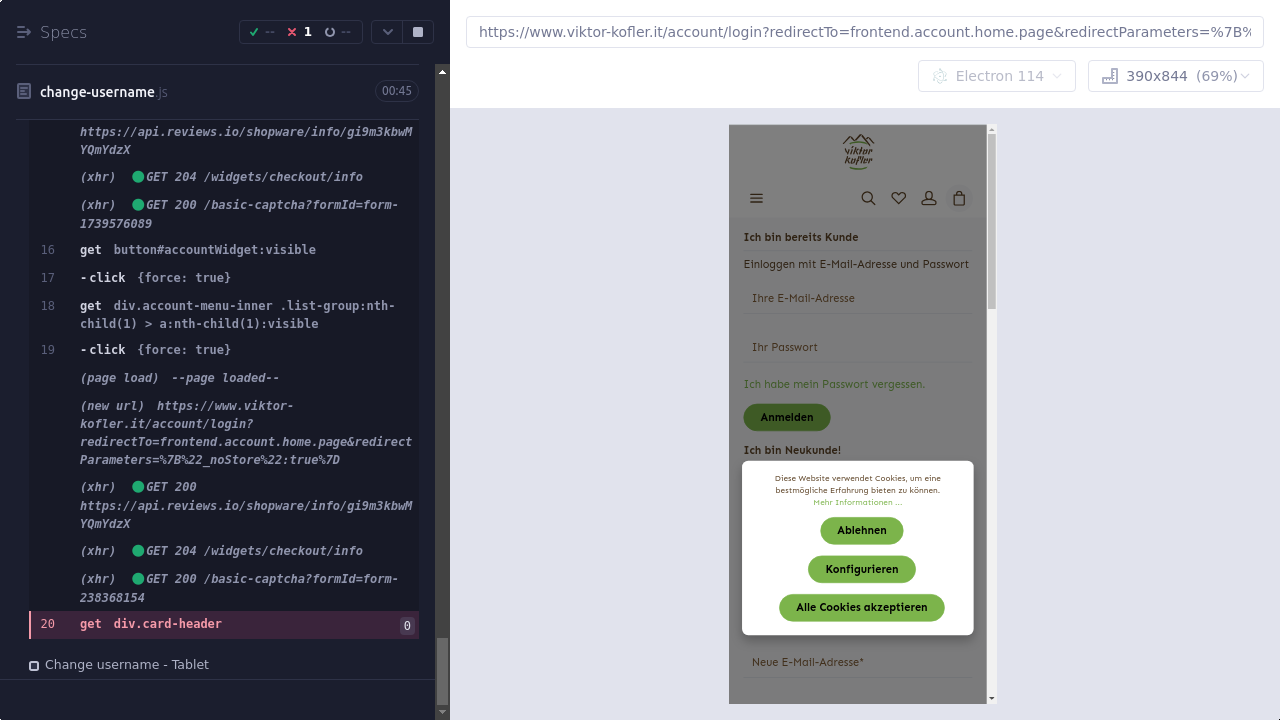Focus the 'Ihre E-Mail-Adresse' input field
1280x720 pixels.
point(857,298)
